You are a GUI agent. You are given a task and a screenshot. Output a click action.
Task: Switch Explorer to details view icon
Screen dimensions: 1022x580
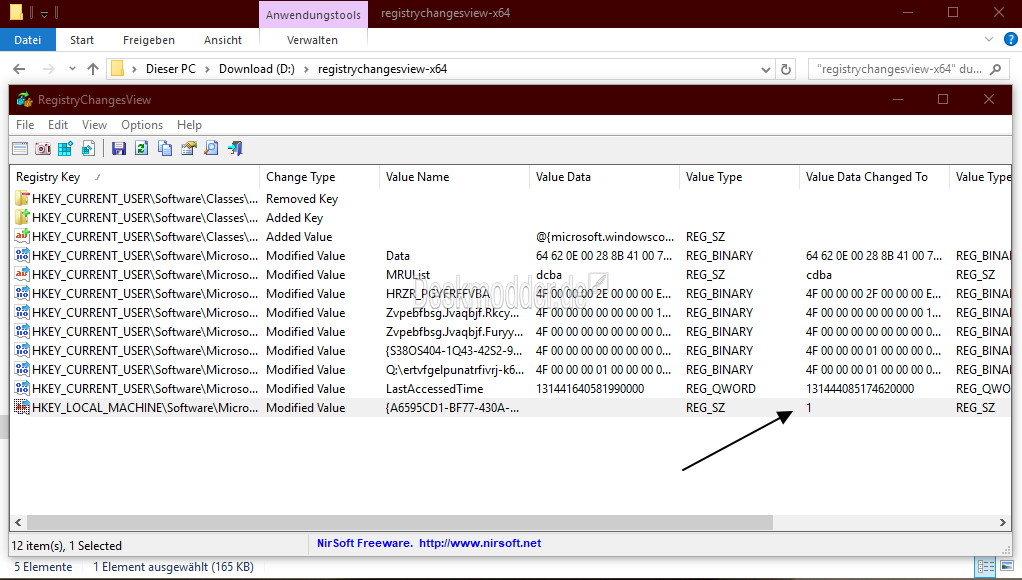click(986, 566)
